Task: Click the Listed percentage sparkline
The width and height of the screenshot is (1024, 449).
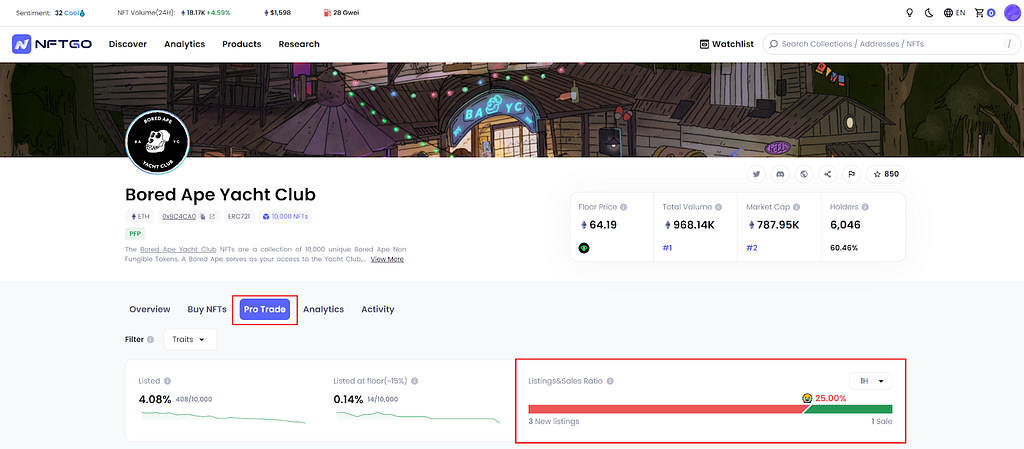Action: [222, 416]
